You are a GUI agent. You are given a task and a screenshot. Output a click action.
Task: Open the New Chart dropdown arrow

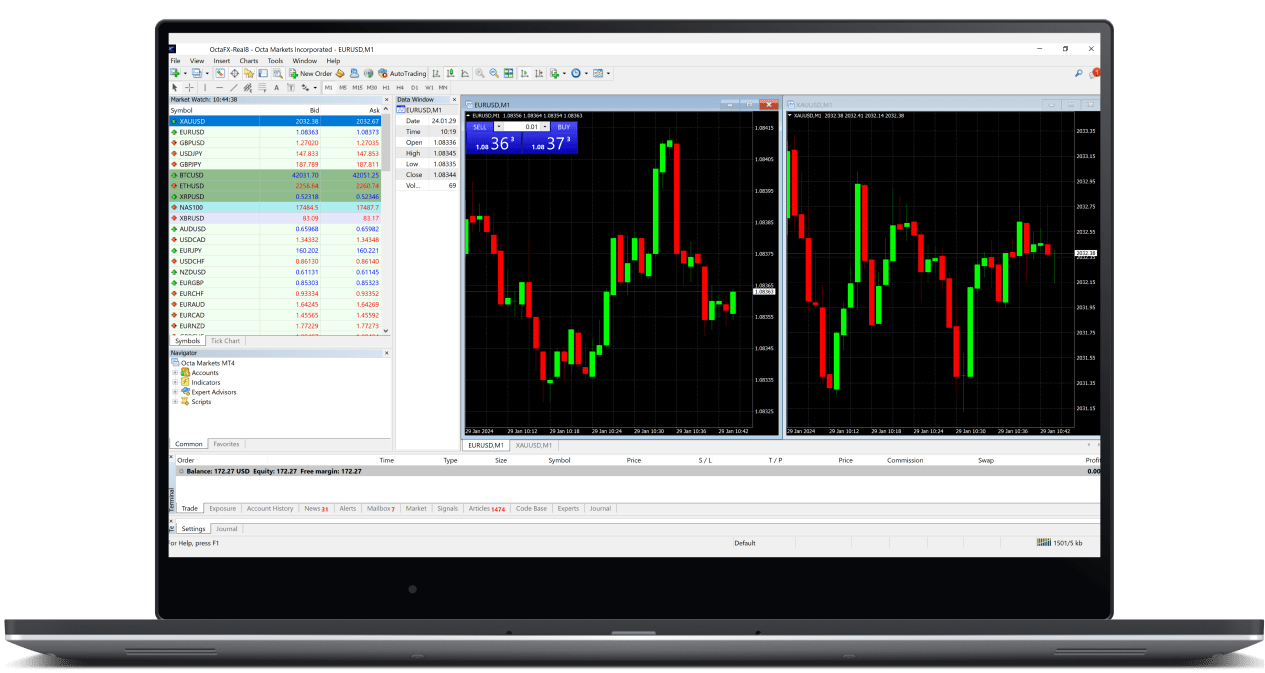click(x=185, y=73)
